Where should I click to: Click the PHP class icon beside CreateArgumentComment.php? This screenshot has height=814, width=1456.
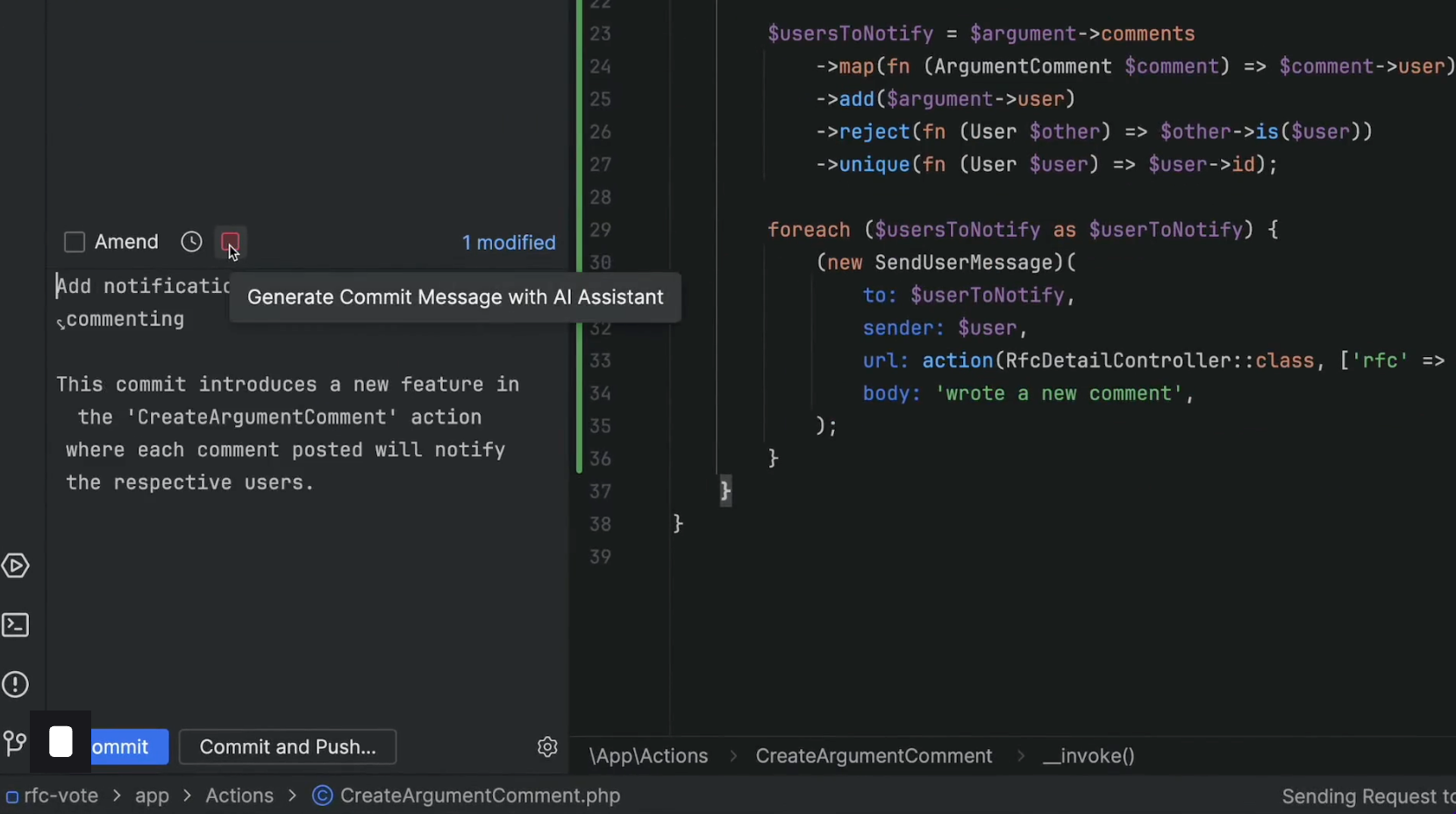coord(323,796)
